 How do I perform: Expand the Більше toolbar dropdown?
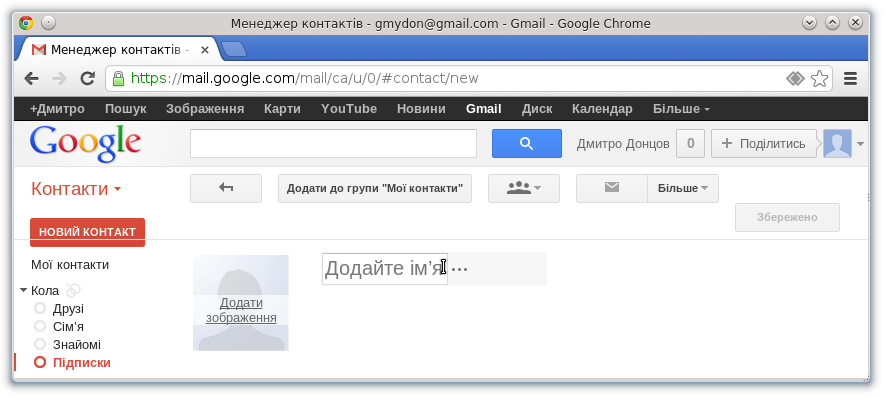(683, 188)
